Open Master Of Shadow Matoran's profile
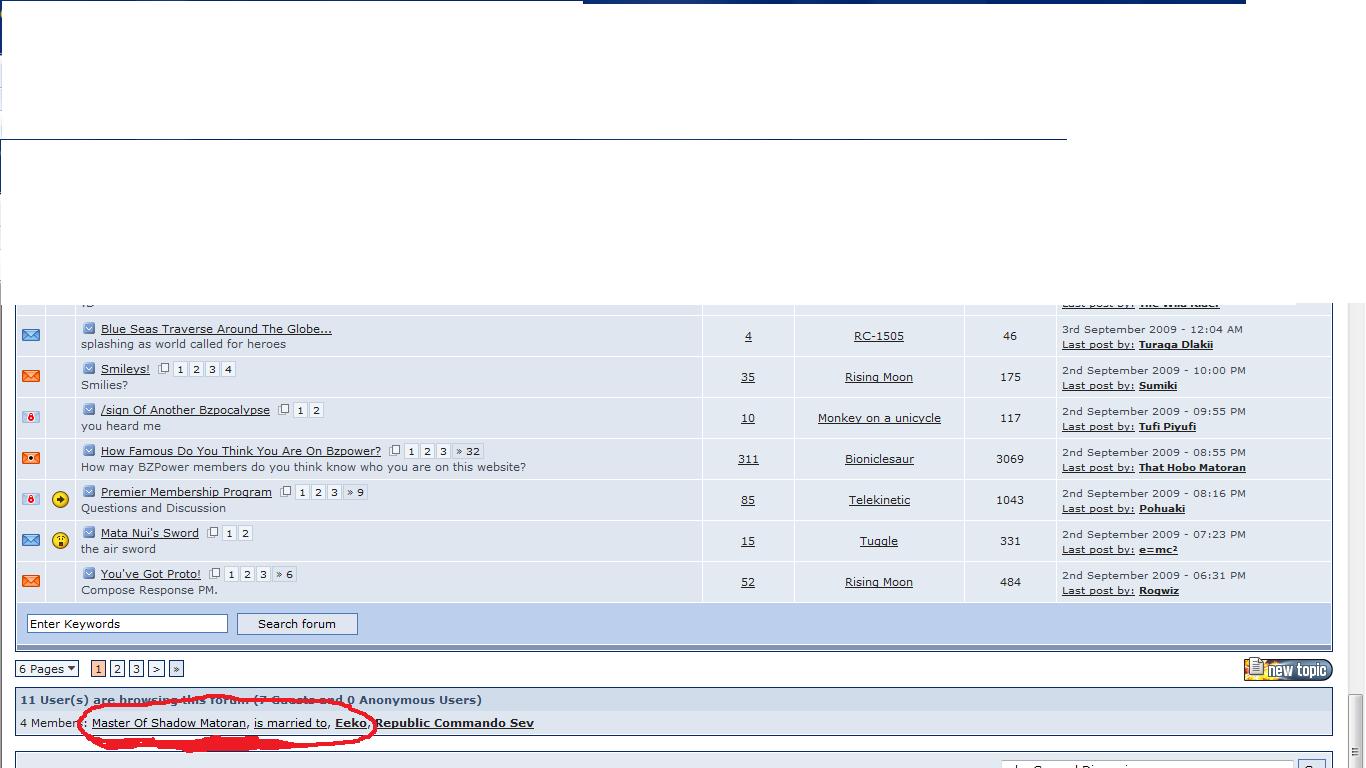 coord(169,723)
